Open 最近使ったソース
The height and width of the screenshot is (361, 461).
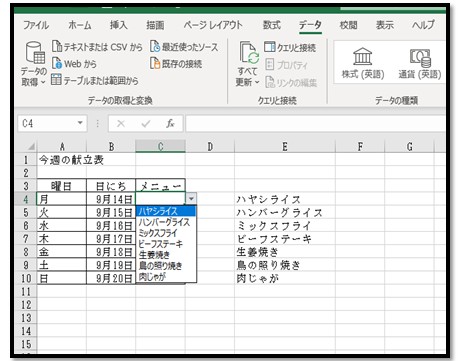[184, 47]
